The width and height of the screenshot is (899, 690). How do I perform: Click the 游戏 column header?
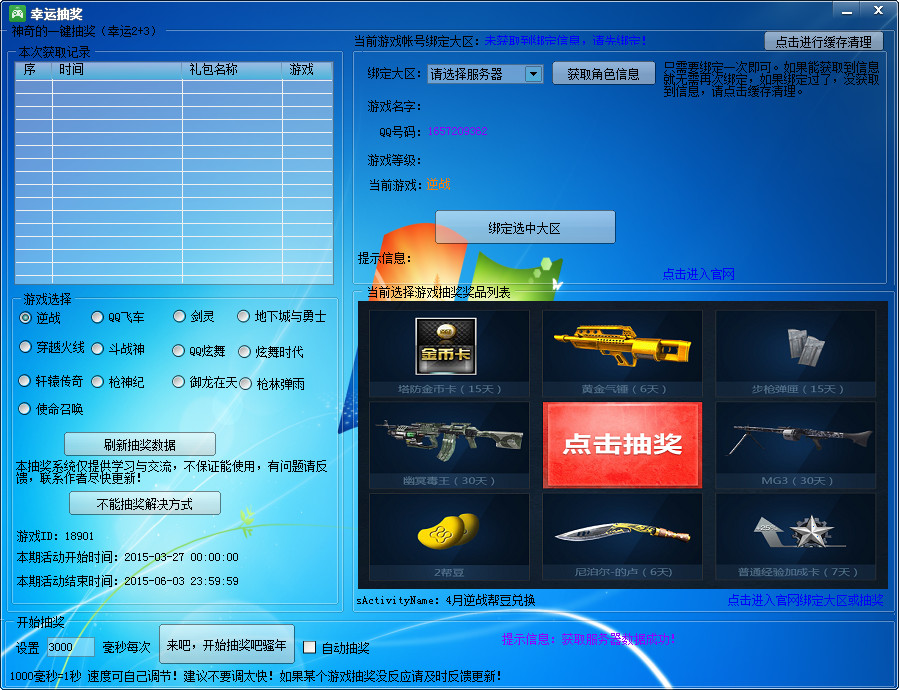[307, 69]
